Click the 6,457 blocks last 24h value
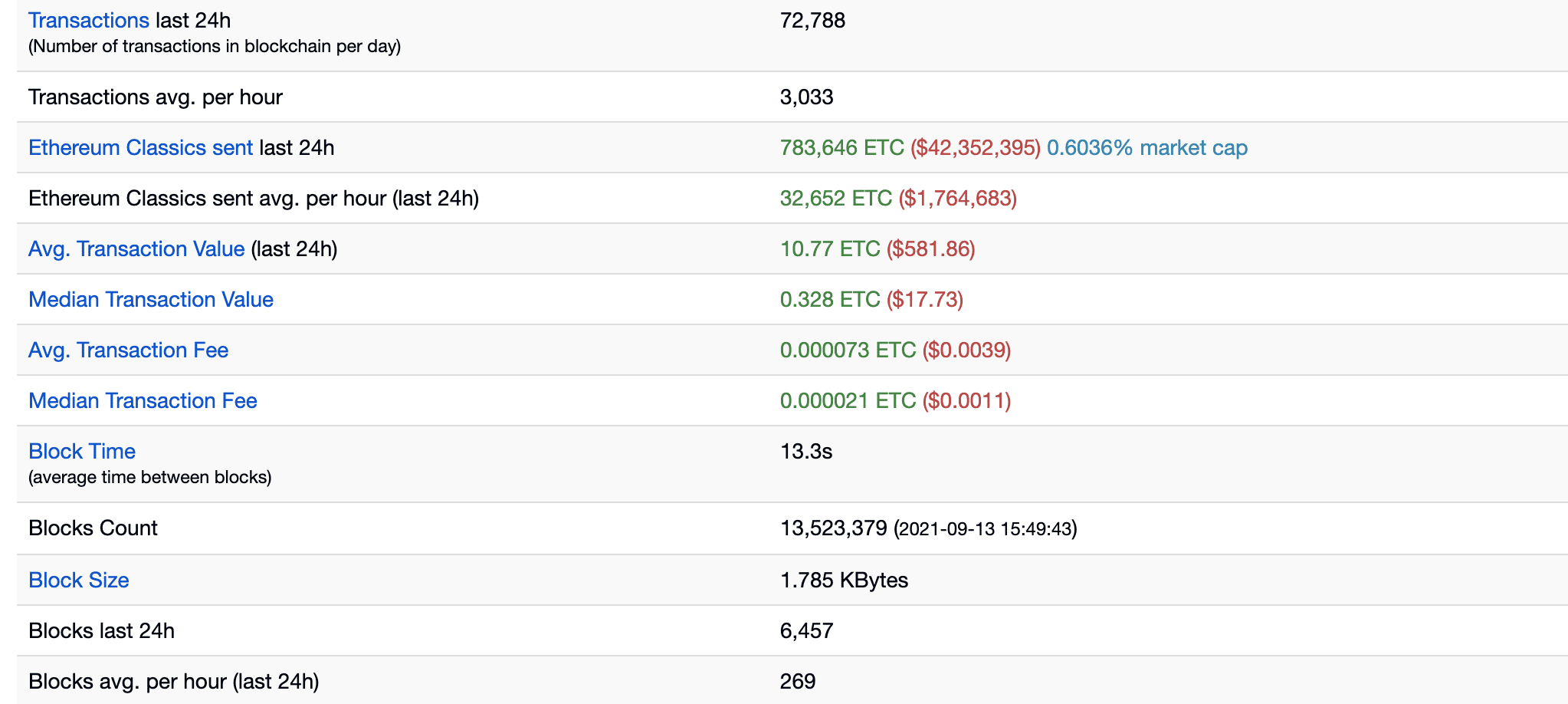The width and height of the screenshot is (1568, 704). click(x=806, y=630)
